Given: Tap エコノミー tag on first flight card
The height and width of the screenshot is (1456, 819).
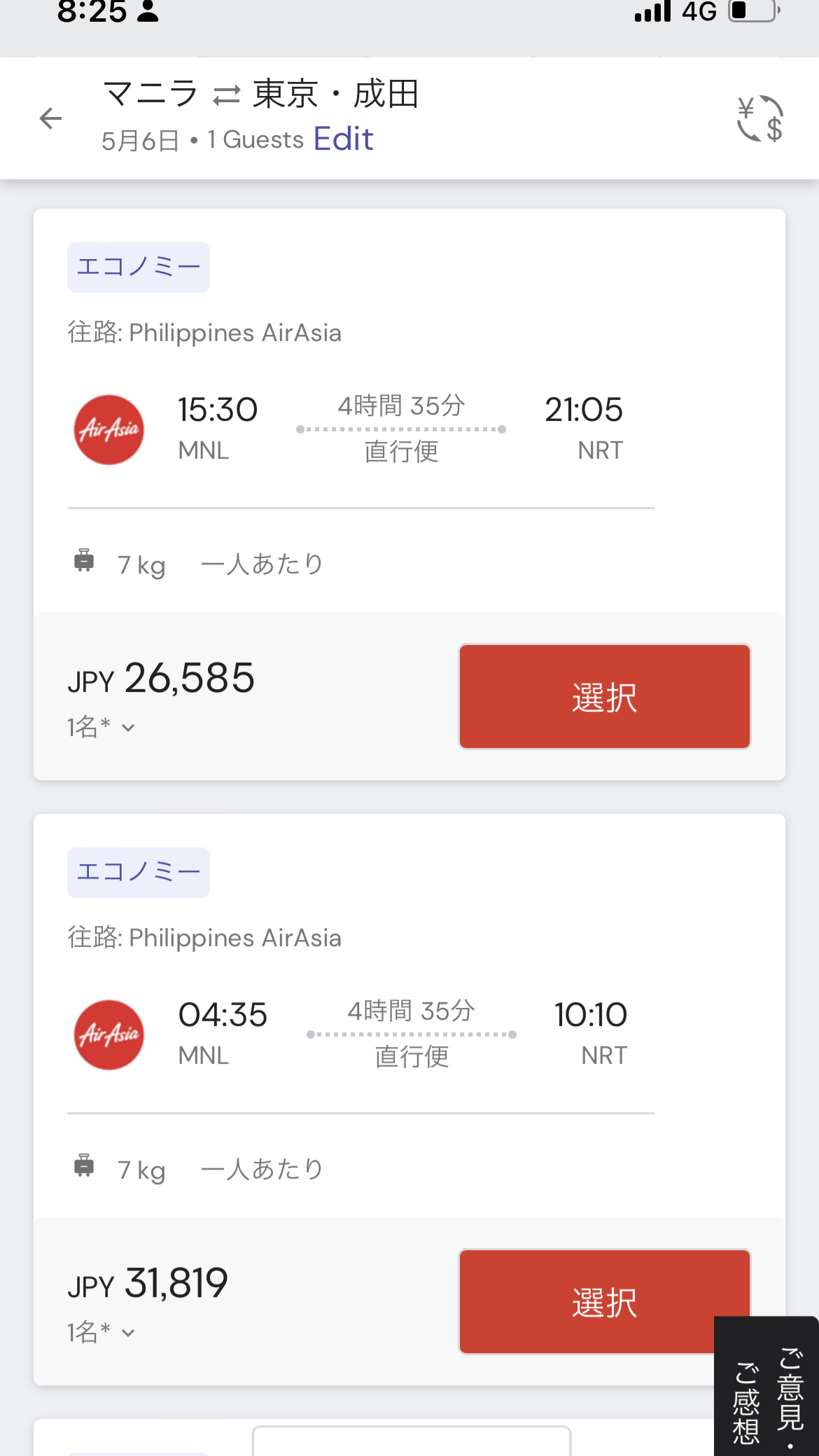Looking at the screenshot, I should tap(139, 268).
